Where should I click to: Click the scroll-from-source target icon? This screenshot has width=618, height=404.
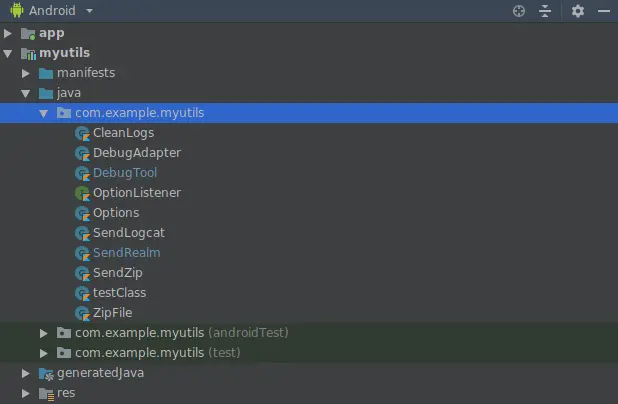518,11
